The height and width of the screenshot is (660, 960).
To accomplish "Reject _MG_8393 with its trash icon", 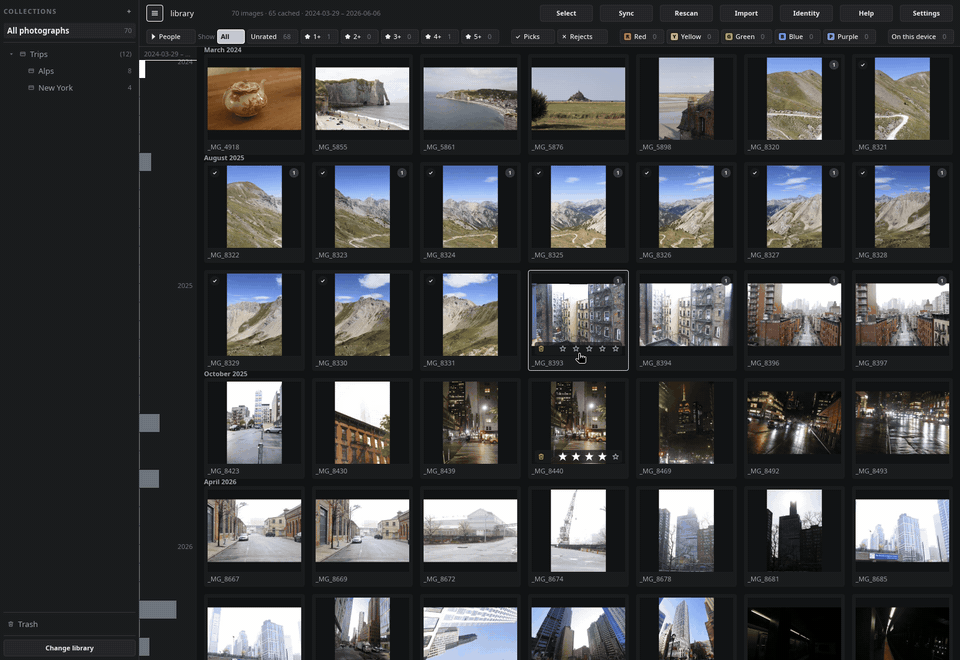I will point(541,349).
